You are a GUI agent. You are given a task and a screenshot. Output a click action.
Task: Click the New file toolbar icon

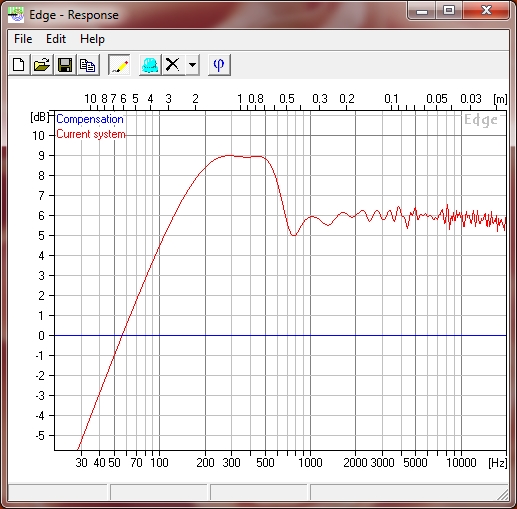(x=19, y=65)
